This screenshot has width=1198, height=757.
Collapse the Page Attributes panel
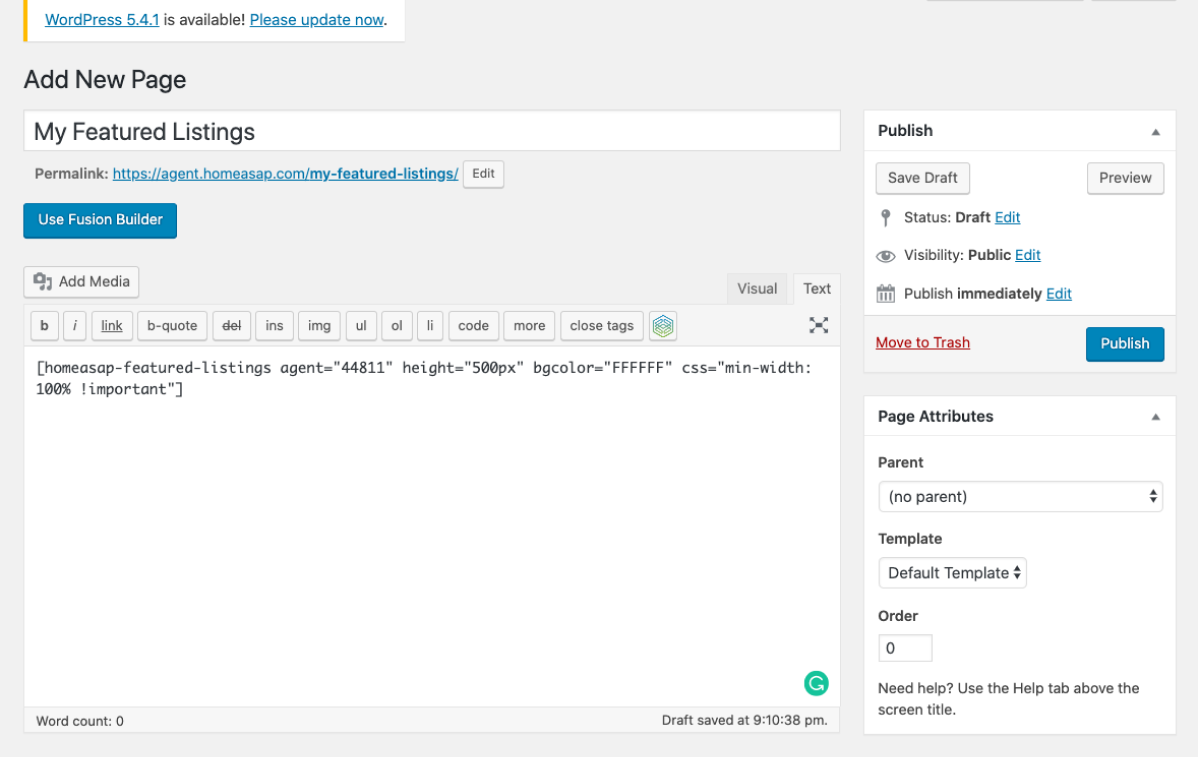(x=1155, y=416)
